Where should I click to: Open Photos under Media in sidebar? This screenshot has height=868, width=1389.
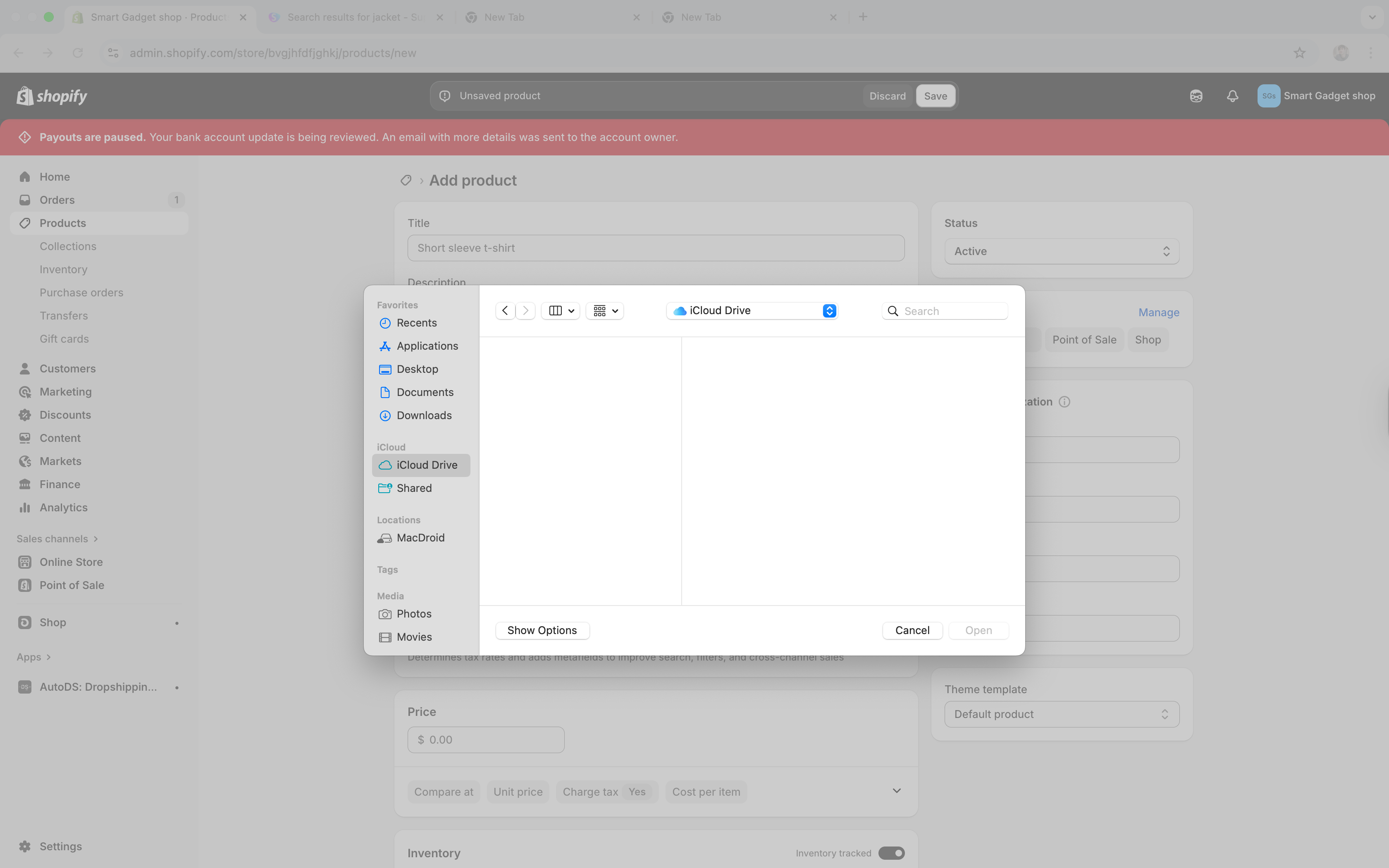[413, 614]
